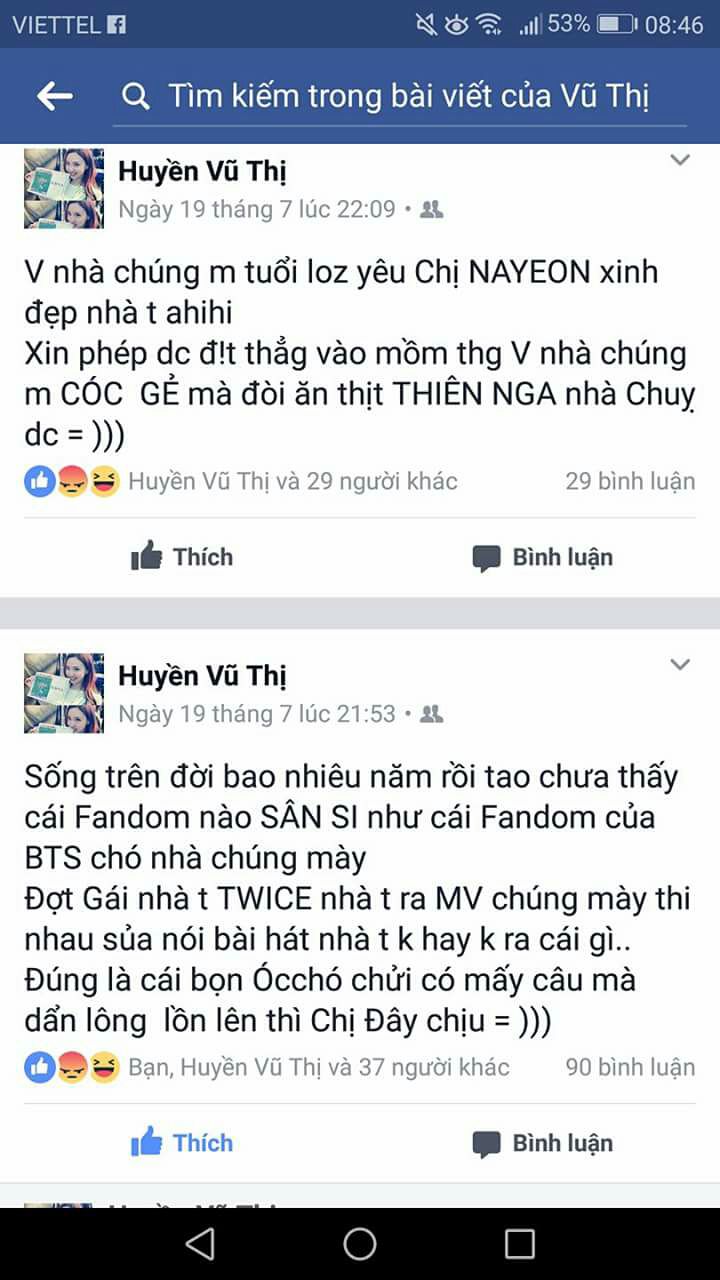Open Huyền Vũ Thị name on second post
The image size is (720, 1280).
pos(202,677)
